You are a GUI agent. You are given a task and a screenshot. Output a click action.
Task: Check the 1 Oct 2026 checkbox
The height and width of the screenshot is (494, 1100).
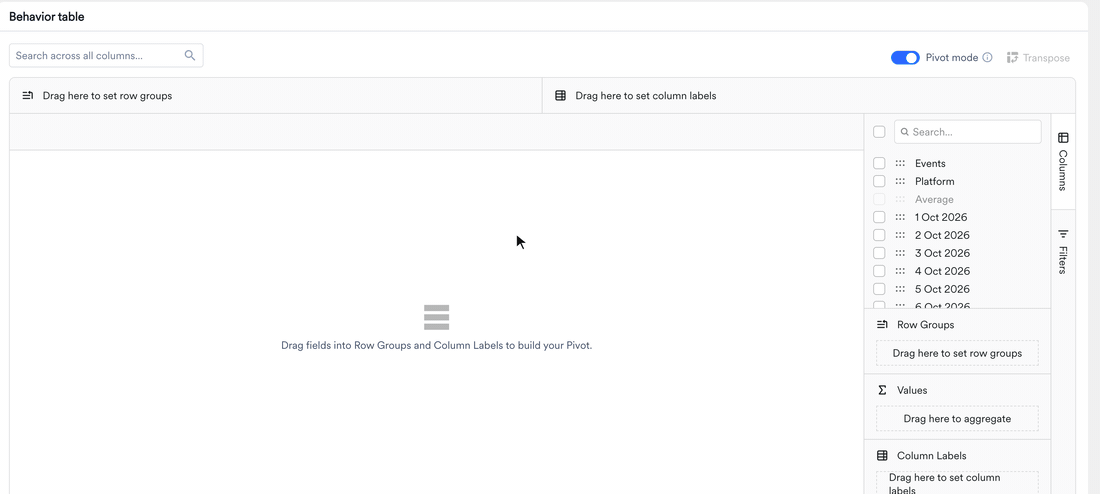pyautogui.click(x=879, y=218)
